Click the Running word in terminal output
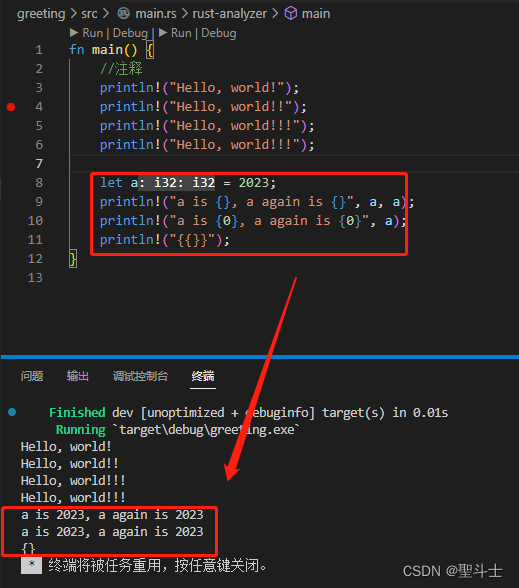This screenshot has height=588, width=519. point(81,430)
